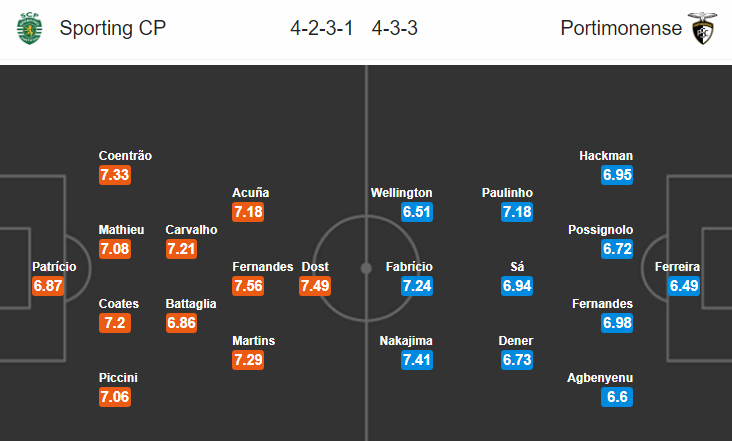Image resolution: width=732 pixels, height=441 pixels.
Task: Select the Sporting Fernandes 7.56 rating badge
Action: point(248,286)
